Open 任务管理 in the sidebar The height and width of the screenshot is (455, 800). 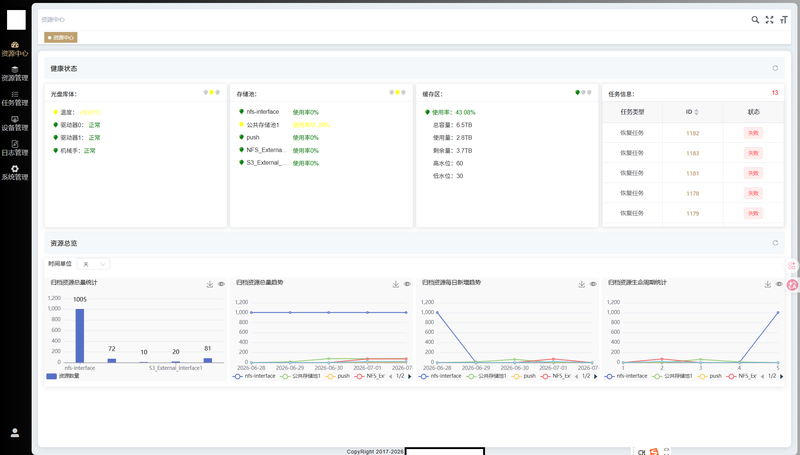pos(15,98)
